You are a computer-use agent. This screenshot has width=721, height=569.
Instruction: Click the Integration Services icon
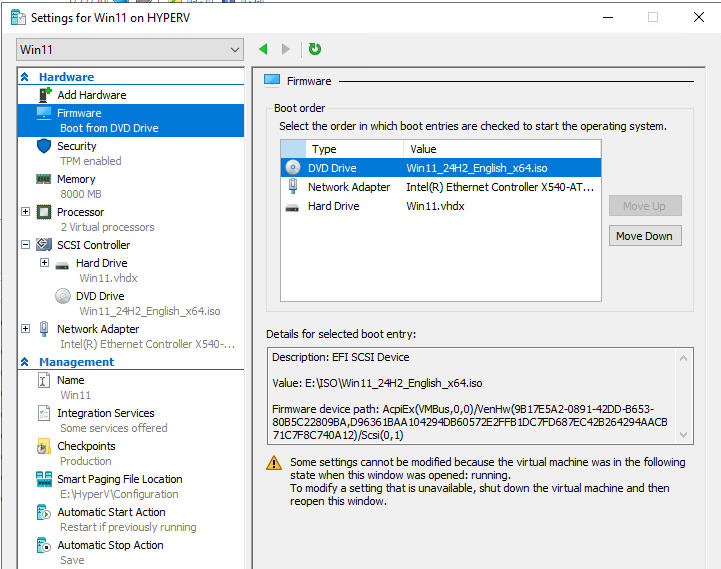click(x=44, y=413)
